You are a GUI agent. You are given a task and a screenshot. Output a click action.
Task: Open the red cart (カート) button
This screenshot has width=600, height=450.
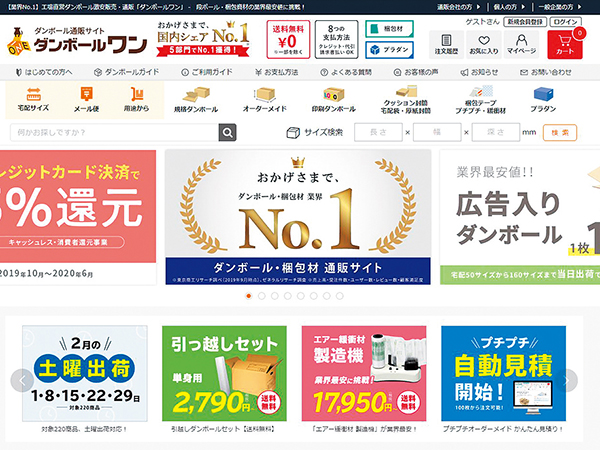(x=565, y=44)
